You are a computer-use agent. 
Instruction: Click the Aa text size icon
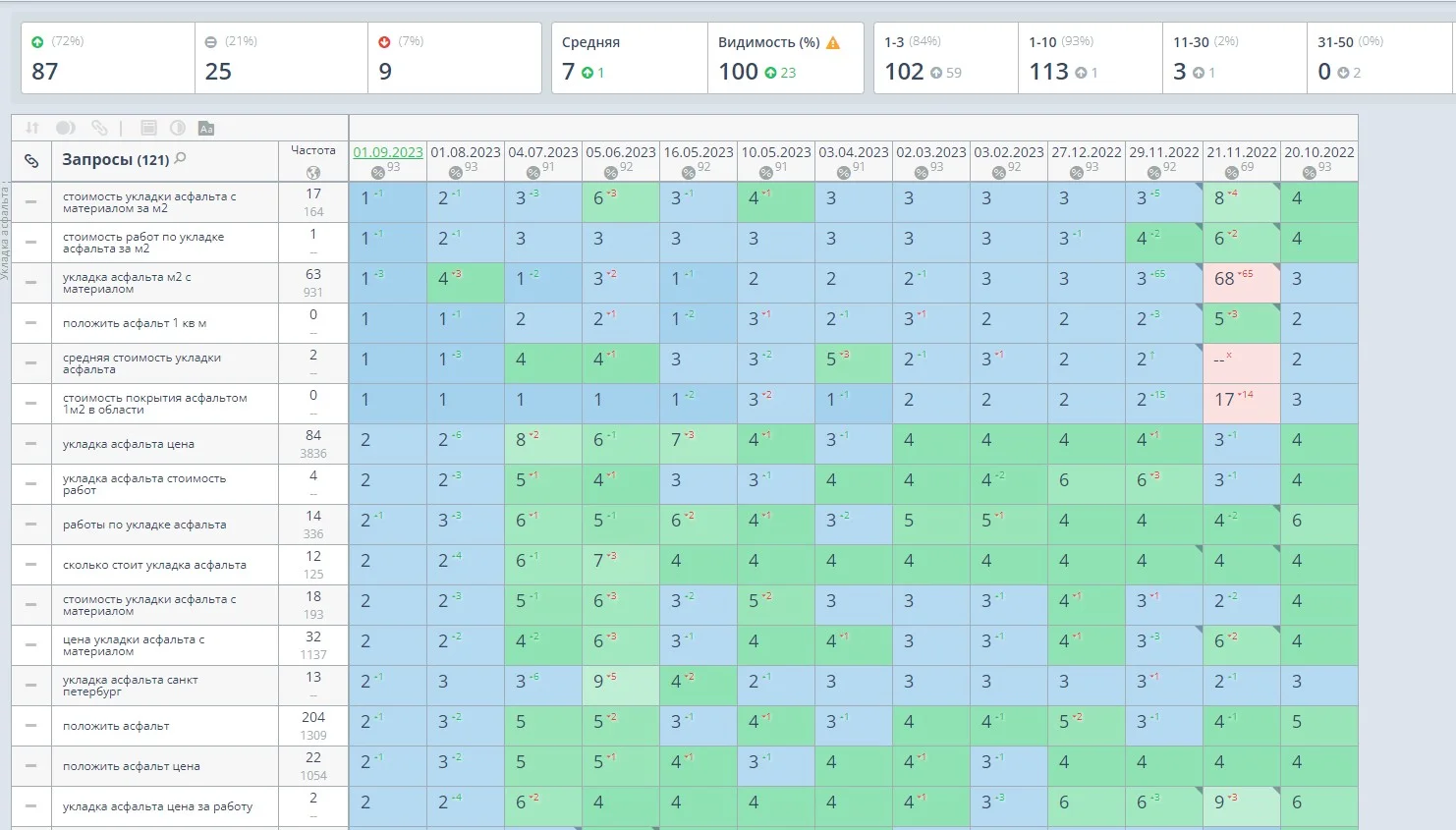coord(206,128)
